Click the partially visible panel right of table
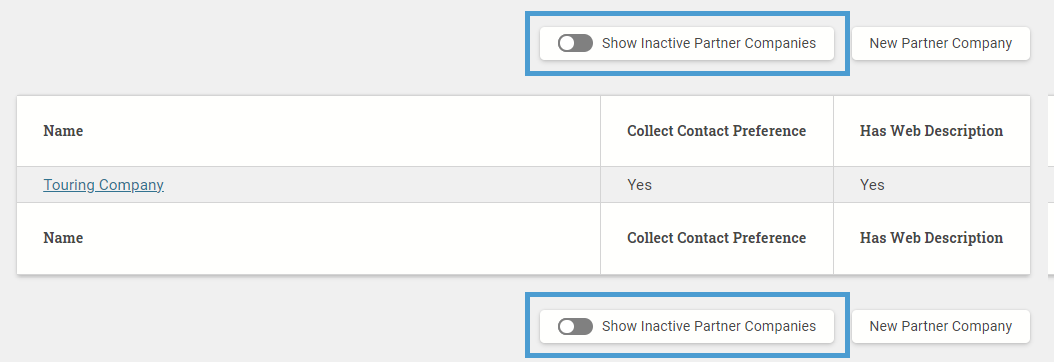The height and width of the screenshot is (362, 1054). tap(1051, 185)
